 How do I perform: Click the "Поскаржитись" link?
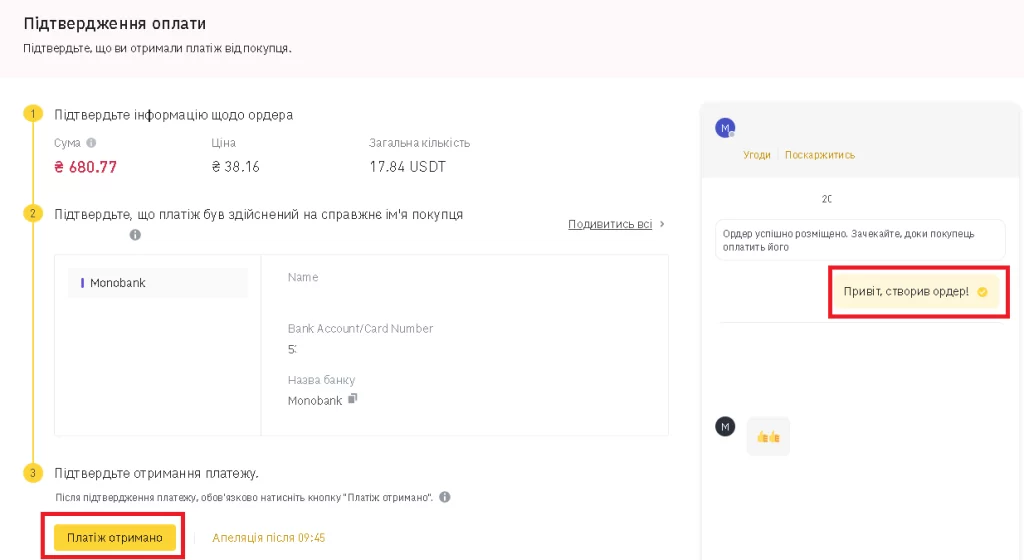(820, 155)
